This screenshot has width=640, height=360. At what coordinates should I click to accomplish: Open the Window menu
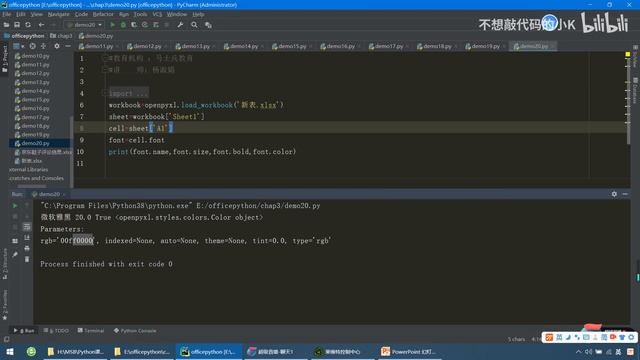(176, 14)
